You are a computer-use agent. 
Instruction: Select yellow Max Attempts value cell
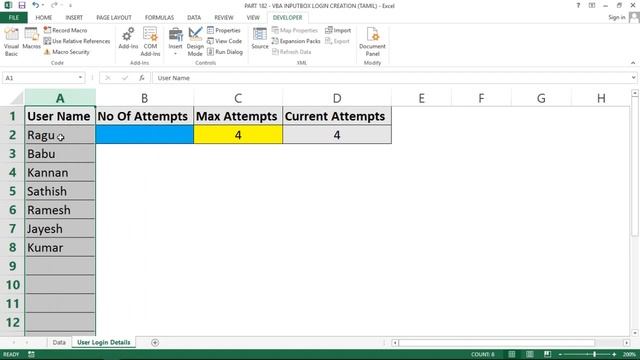(x=238, y=135)
